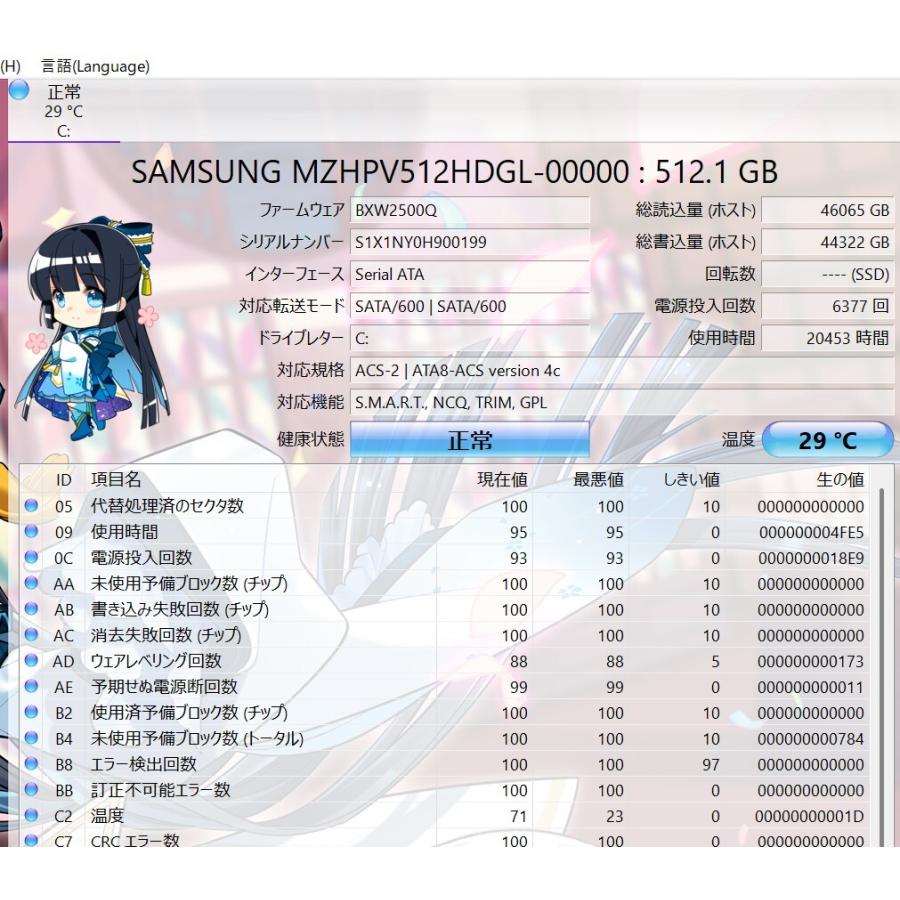Select the 予期せぬ電源断回数 row
The image size is (900, 900).
(164, 686)
